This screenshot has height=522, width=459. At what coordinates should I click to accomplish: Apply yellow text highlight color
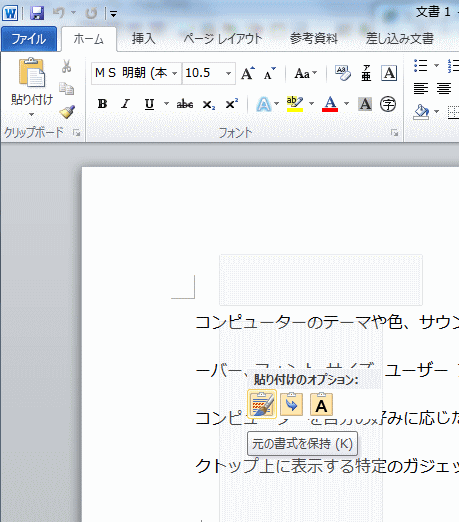tap(295, 104)
